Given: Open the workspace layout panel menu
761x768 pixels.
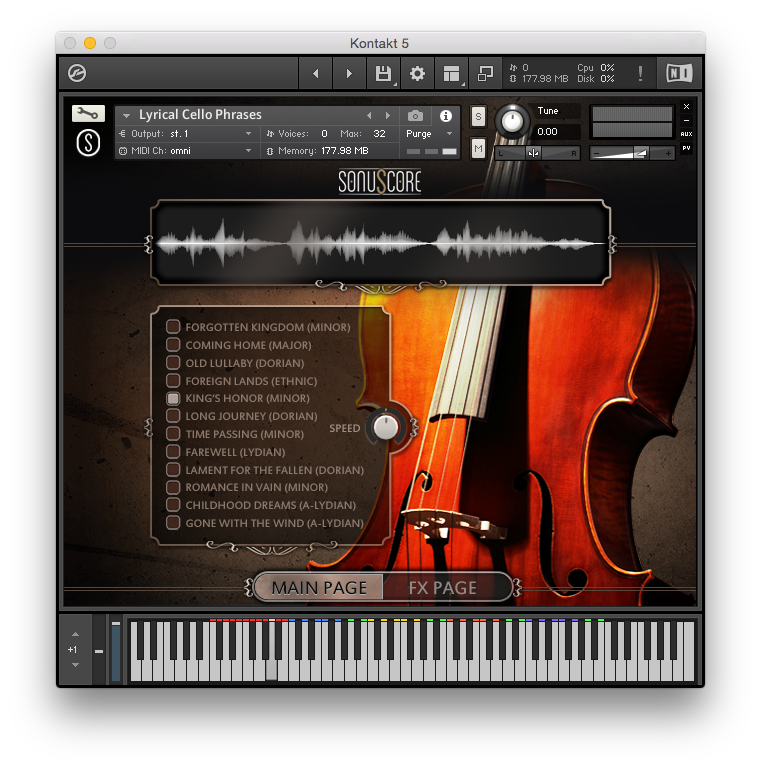Looking at the screenshot, I should pyautogui.click(x=451, y=73).
